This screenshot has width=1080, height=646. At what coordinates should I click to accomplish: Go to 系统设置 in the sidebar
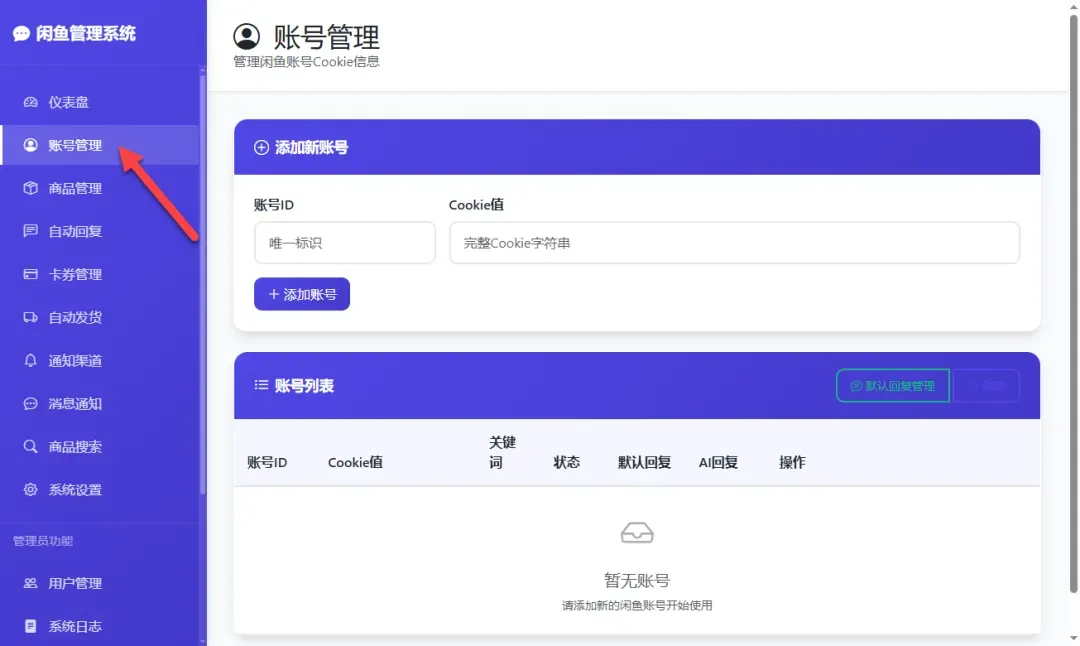[99, 490]
